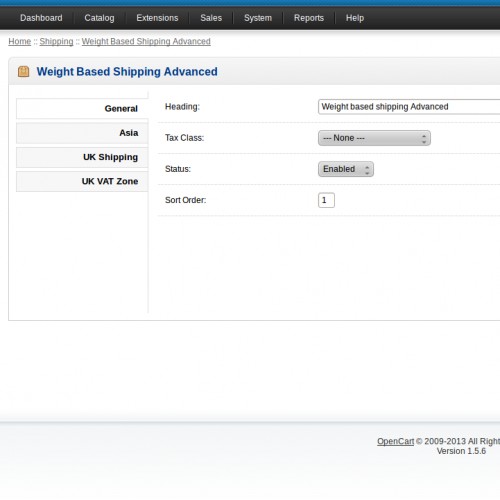This screenshot has height=500, width=500.
Task: Follow the Shipping breadcrumb link
Action: [56, 41]
